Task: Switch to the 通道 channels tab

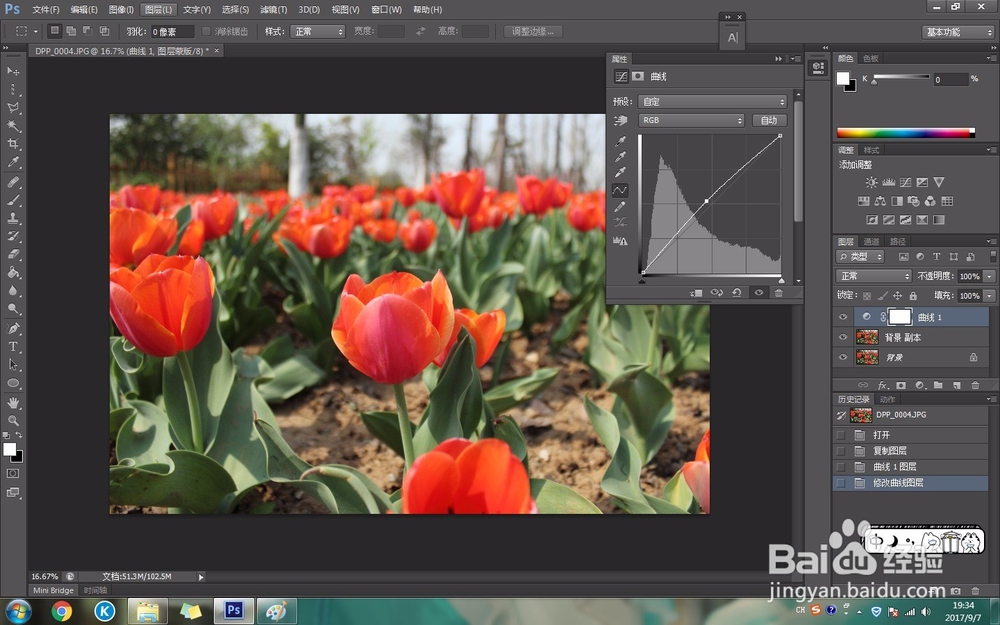Action: [871, 241]
